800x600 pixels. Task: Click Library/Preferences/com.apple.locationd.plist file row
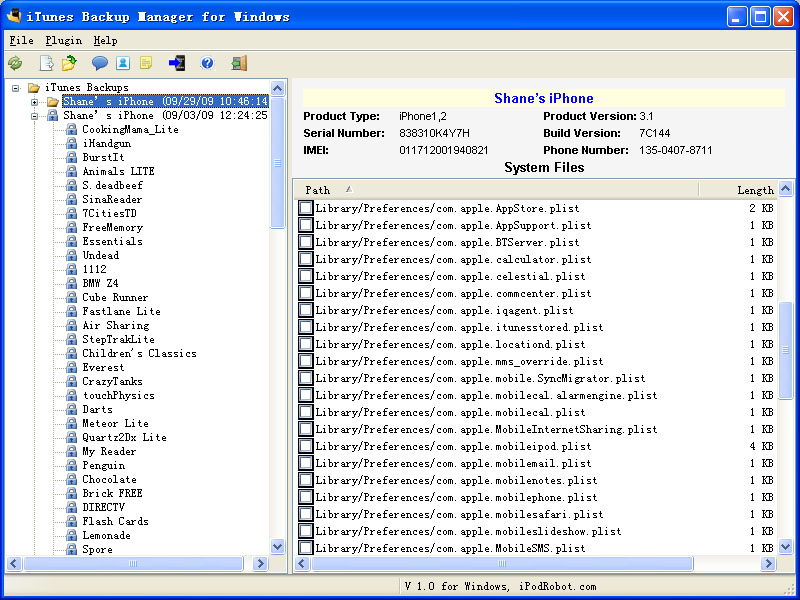point(536,344)
